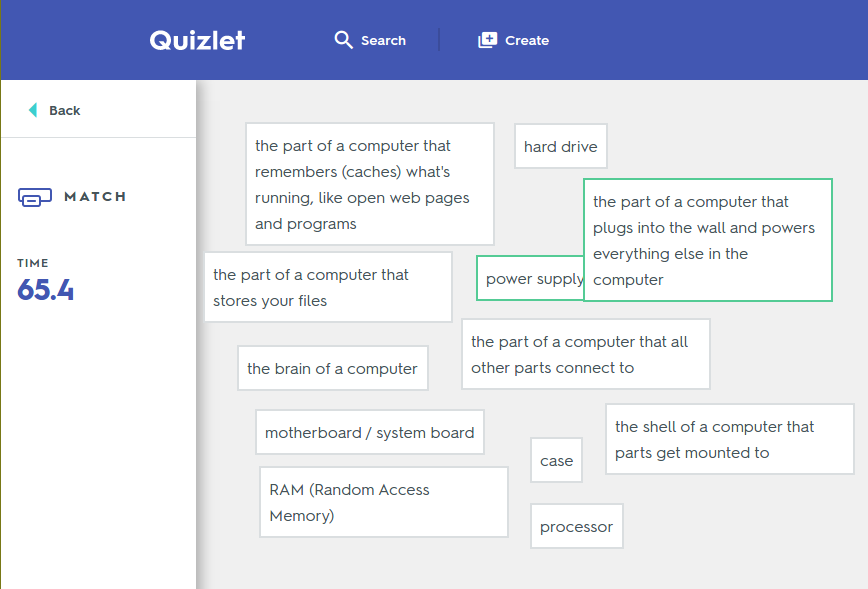Click the Quizlet logo
The height and width of the screenshot is (589, 868).
click(197, 40)
